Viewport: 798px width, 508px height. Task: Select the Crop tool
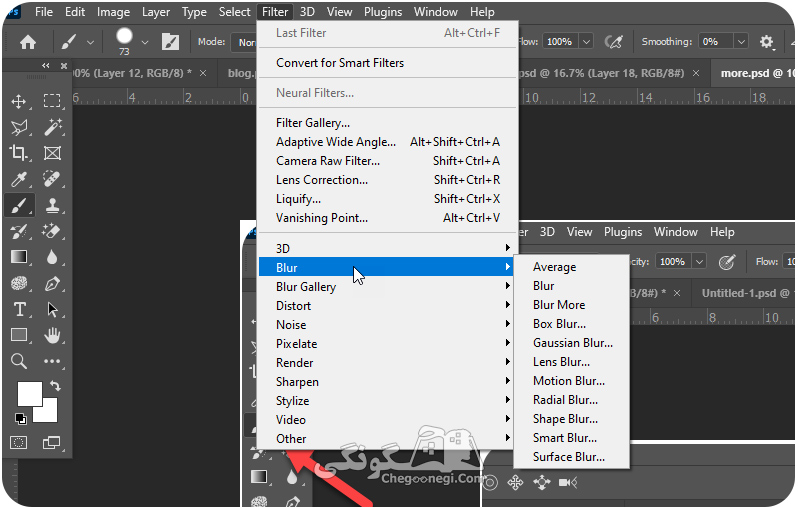[x=19, y=153]
